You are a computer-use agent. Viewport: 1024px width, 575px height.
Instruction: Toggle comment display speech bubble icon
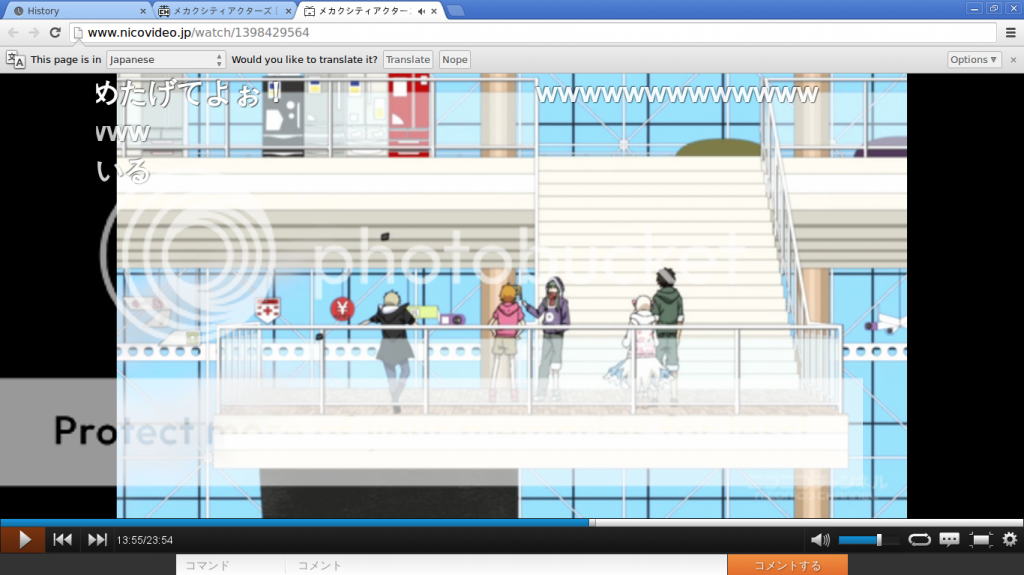click(949, 540)
